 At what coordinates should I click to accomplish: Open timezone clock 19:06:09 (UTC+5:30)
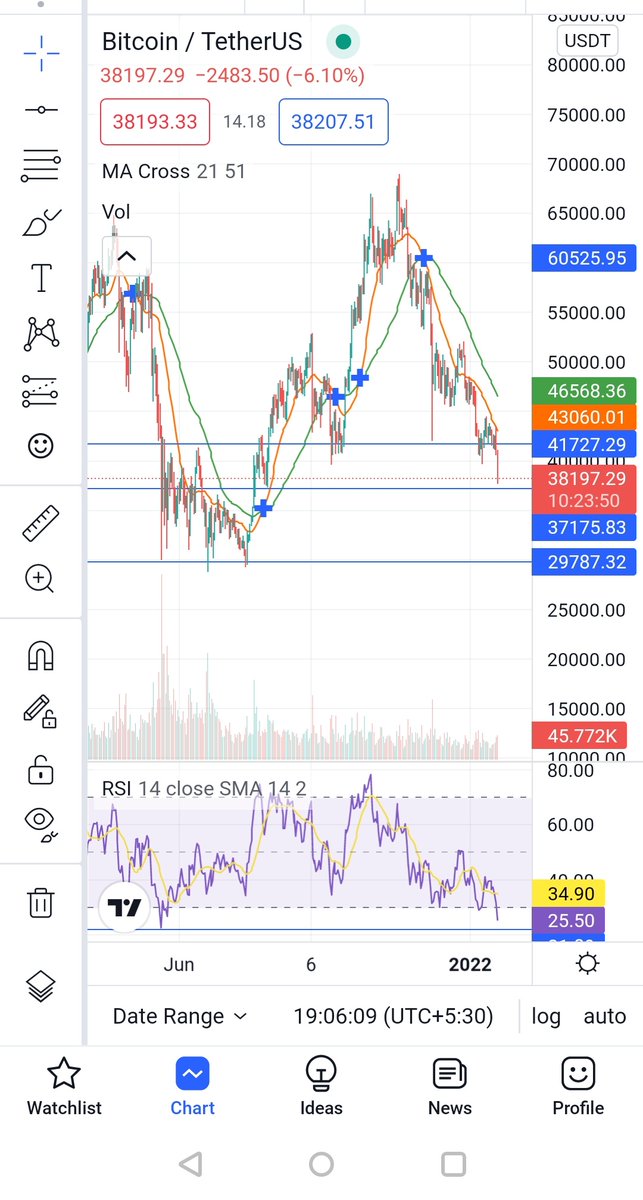coord(393,1016)
